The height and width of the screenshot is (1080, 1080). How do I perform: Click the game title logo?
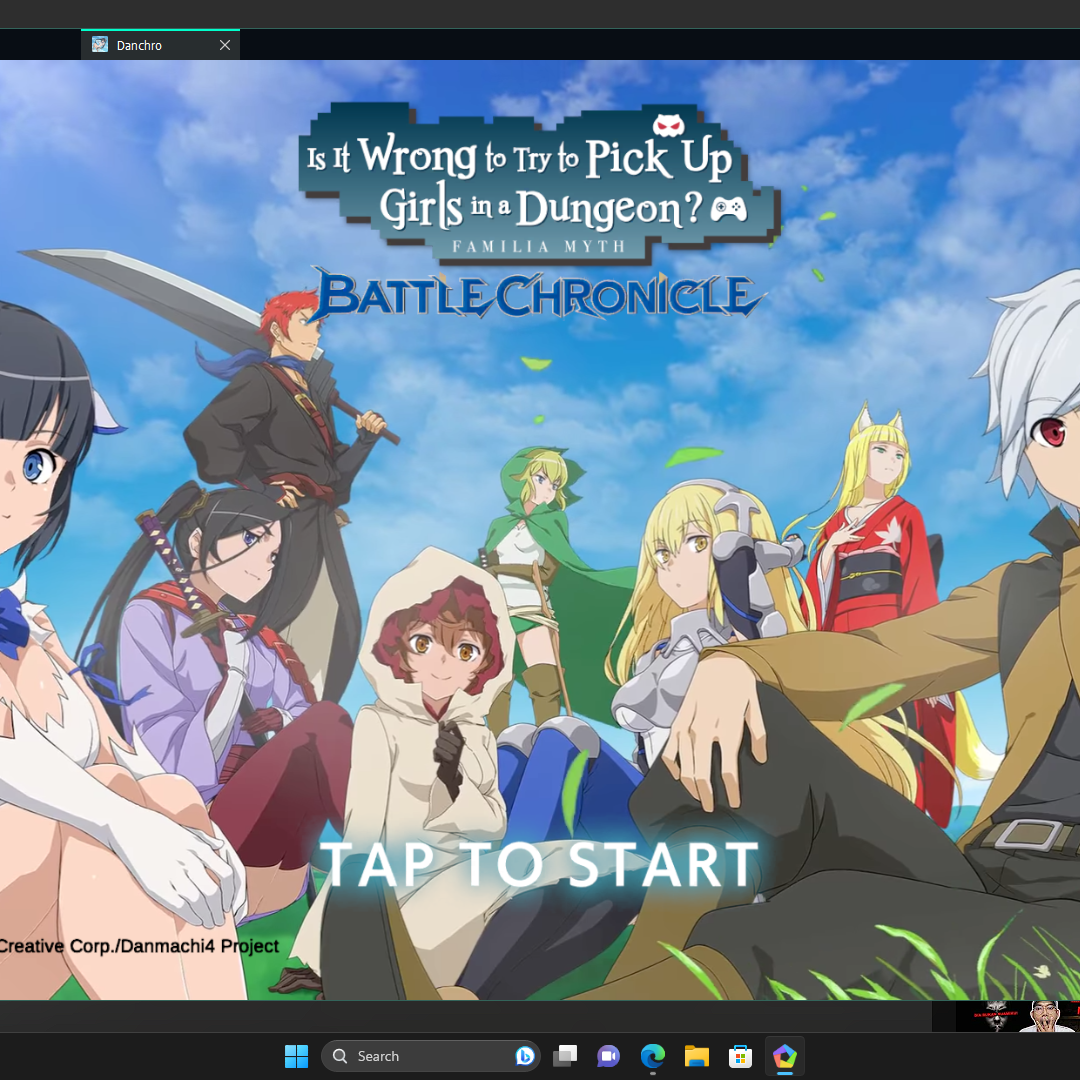tap(540, 180)
